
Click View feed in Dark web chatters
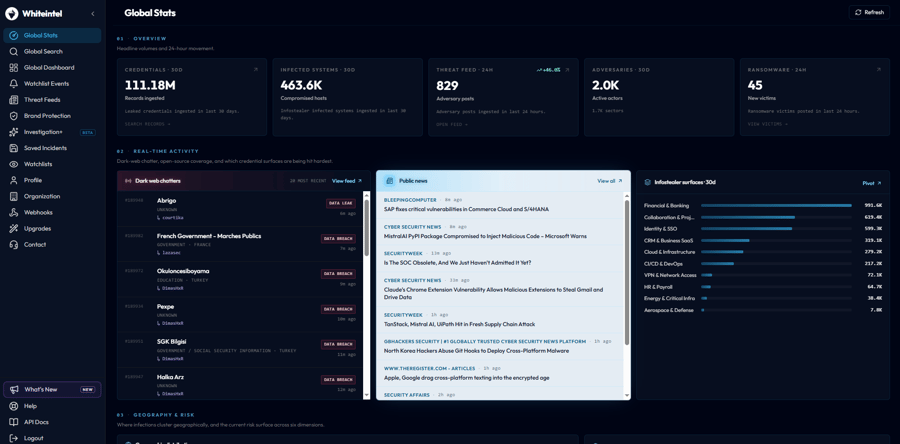coord(347,181)
